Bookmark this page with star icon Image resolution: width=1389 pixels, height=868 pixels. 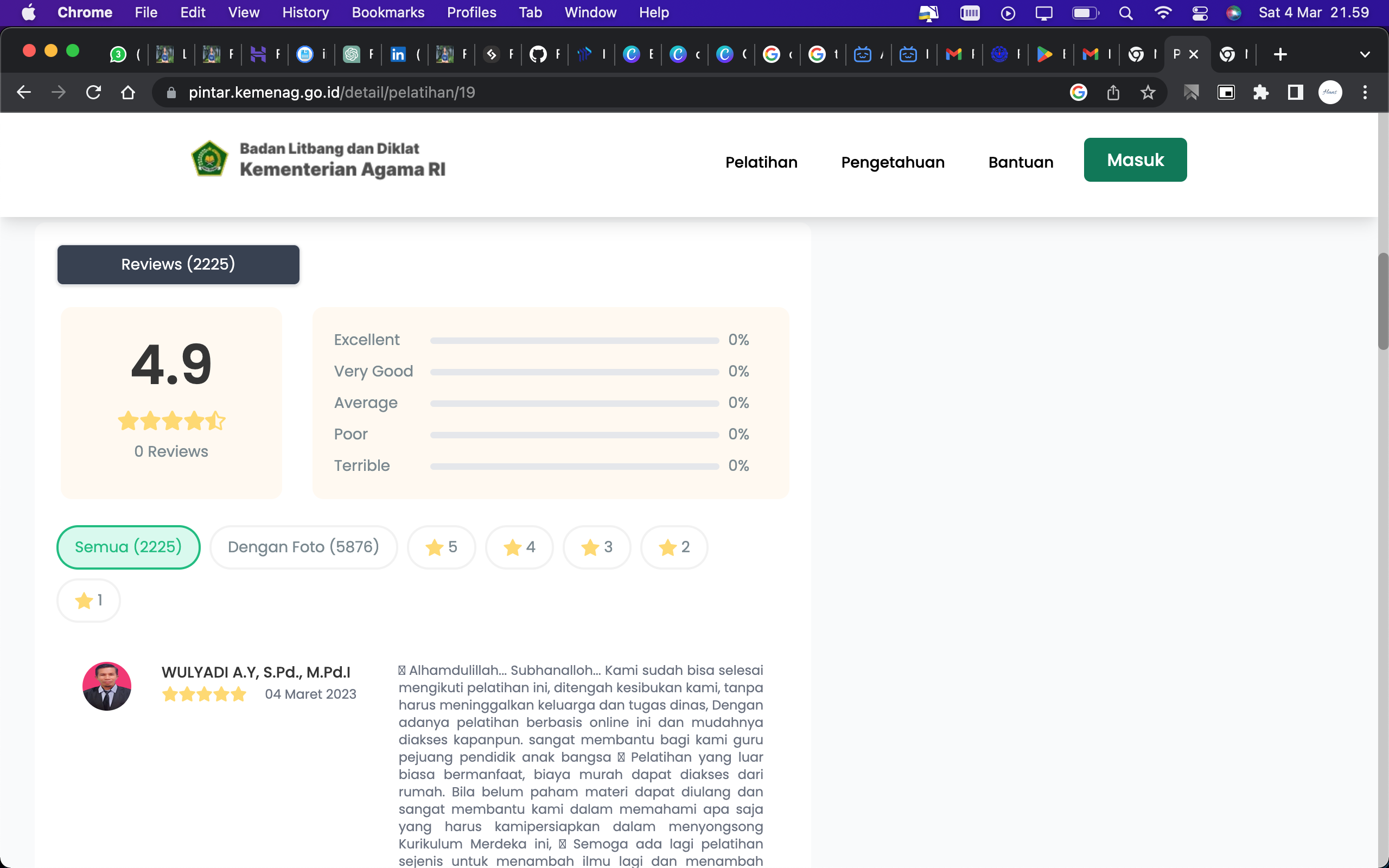[1148, 92]
